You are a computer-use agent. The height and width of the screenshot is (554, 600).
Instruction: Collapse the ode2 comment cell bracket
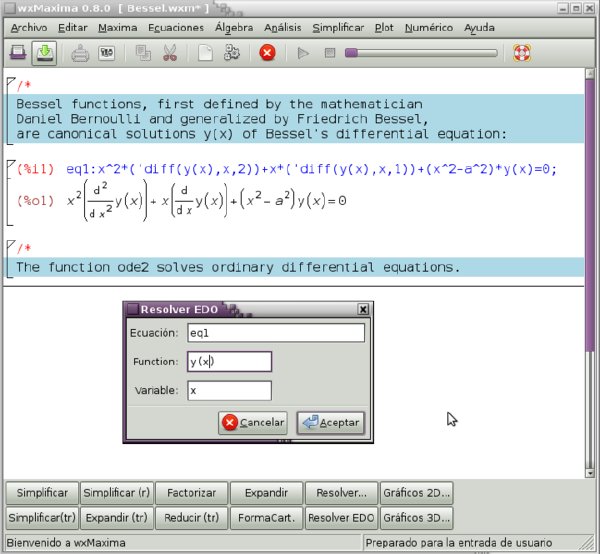(11, 244)
